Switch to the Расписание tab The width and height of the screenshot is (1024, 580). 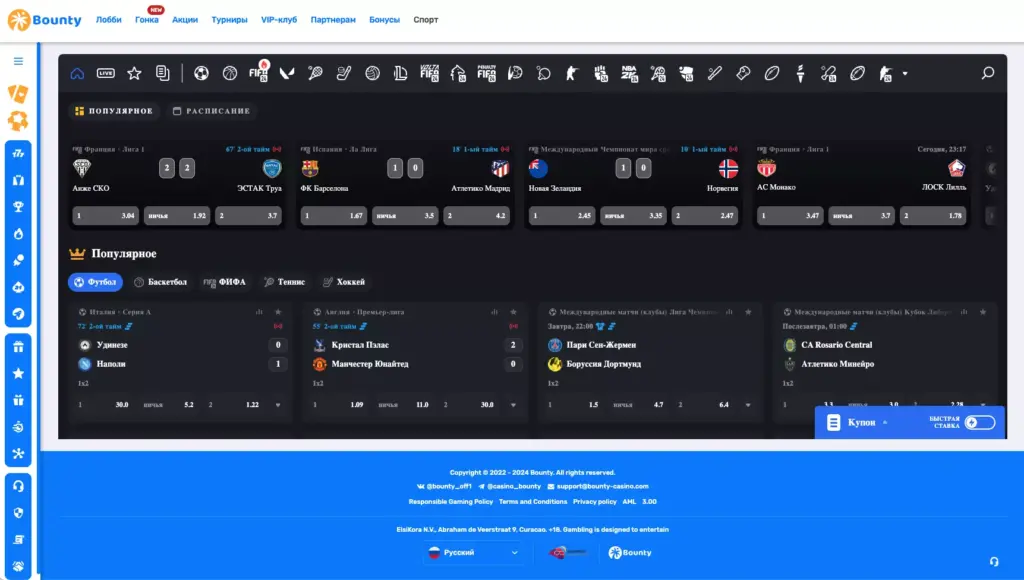pos(211,111)
